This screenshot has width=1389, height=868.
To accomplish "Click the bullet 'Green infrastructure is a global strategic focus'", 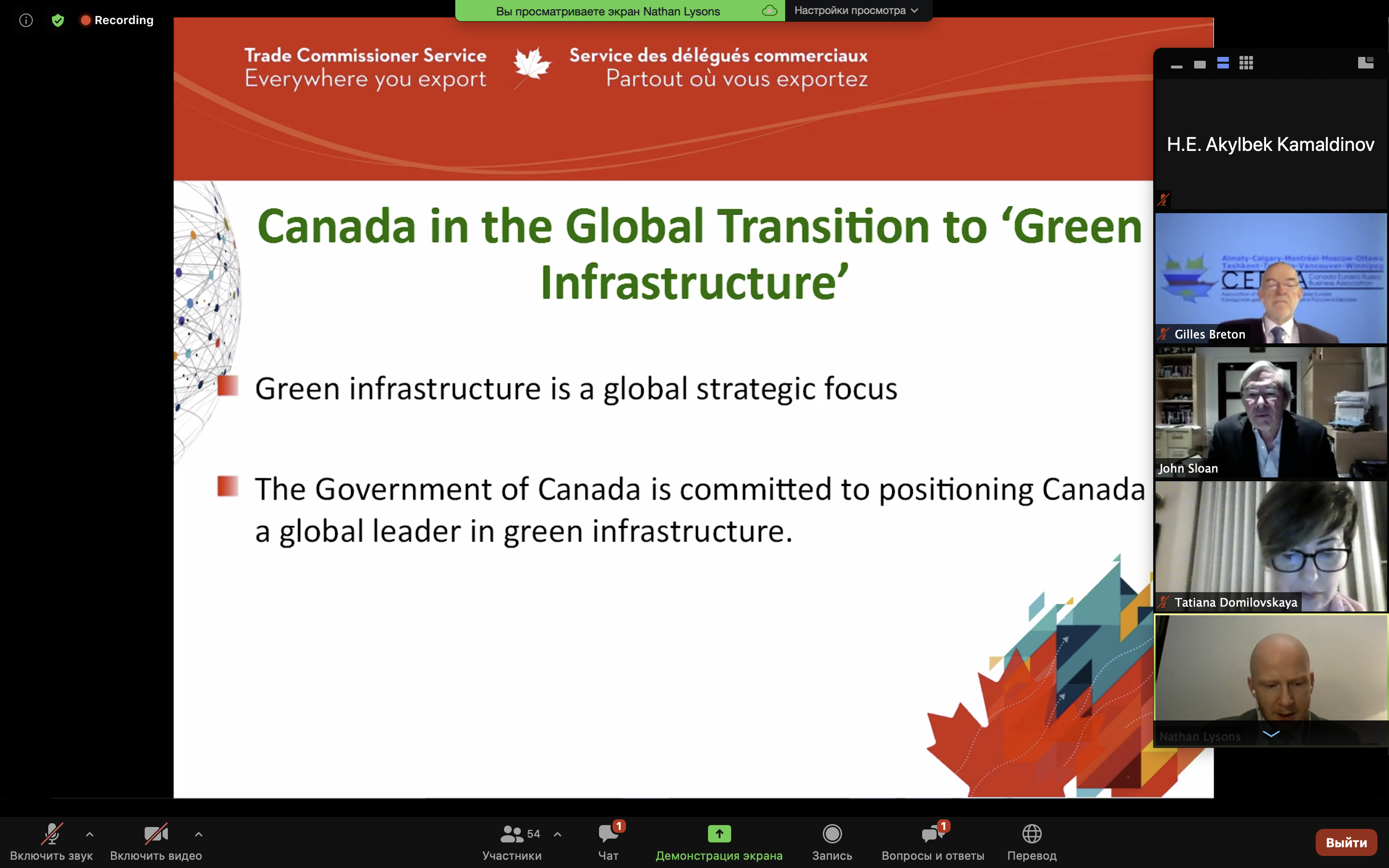I will [576, 389].
